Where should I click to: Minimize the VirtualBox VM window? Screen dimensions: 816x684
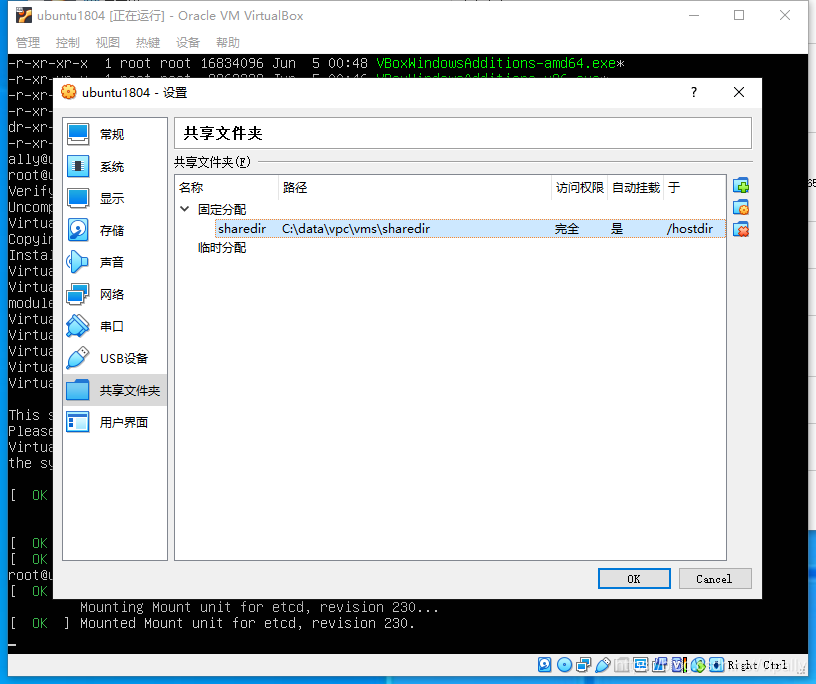[x=694, y=15]
